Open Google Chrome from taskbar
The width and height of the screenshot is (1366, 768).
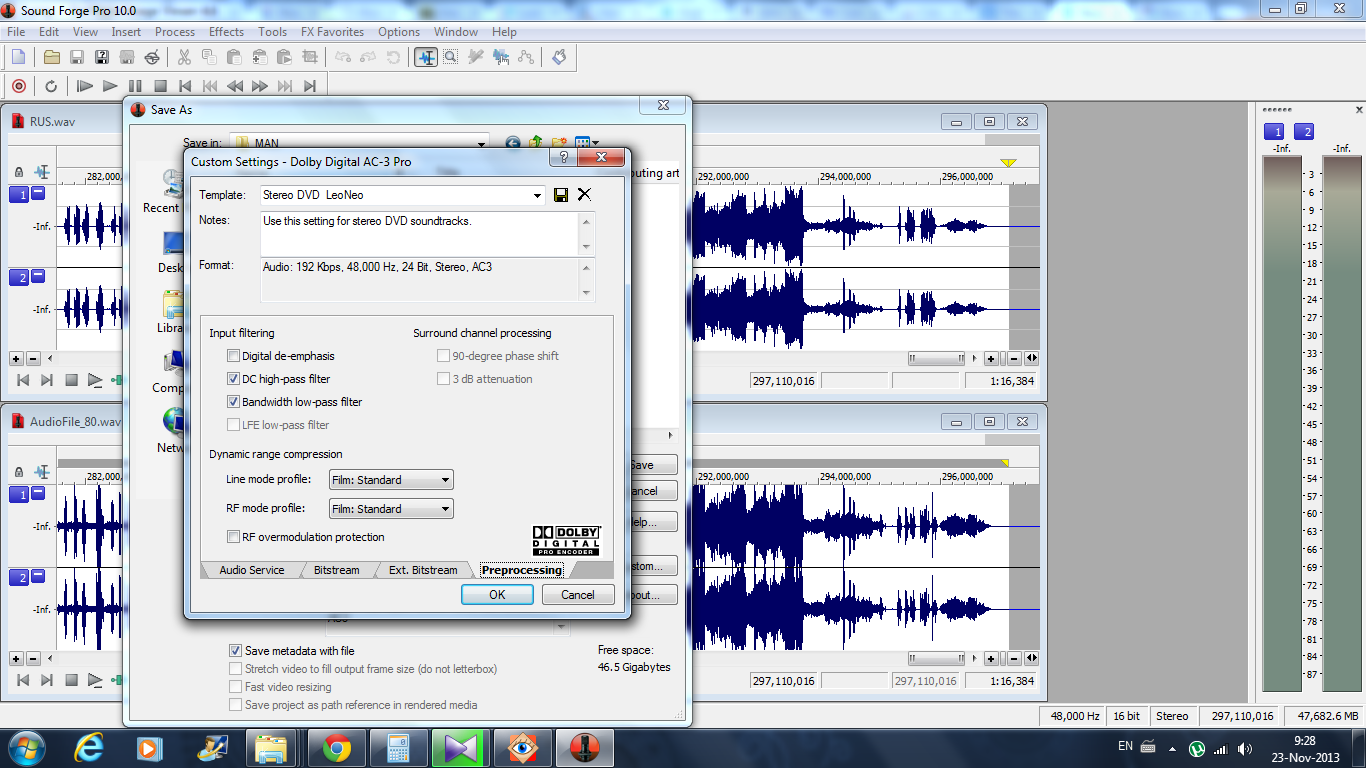pos(336,748)
